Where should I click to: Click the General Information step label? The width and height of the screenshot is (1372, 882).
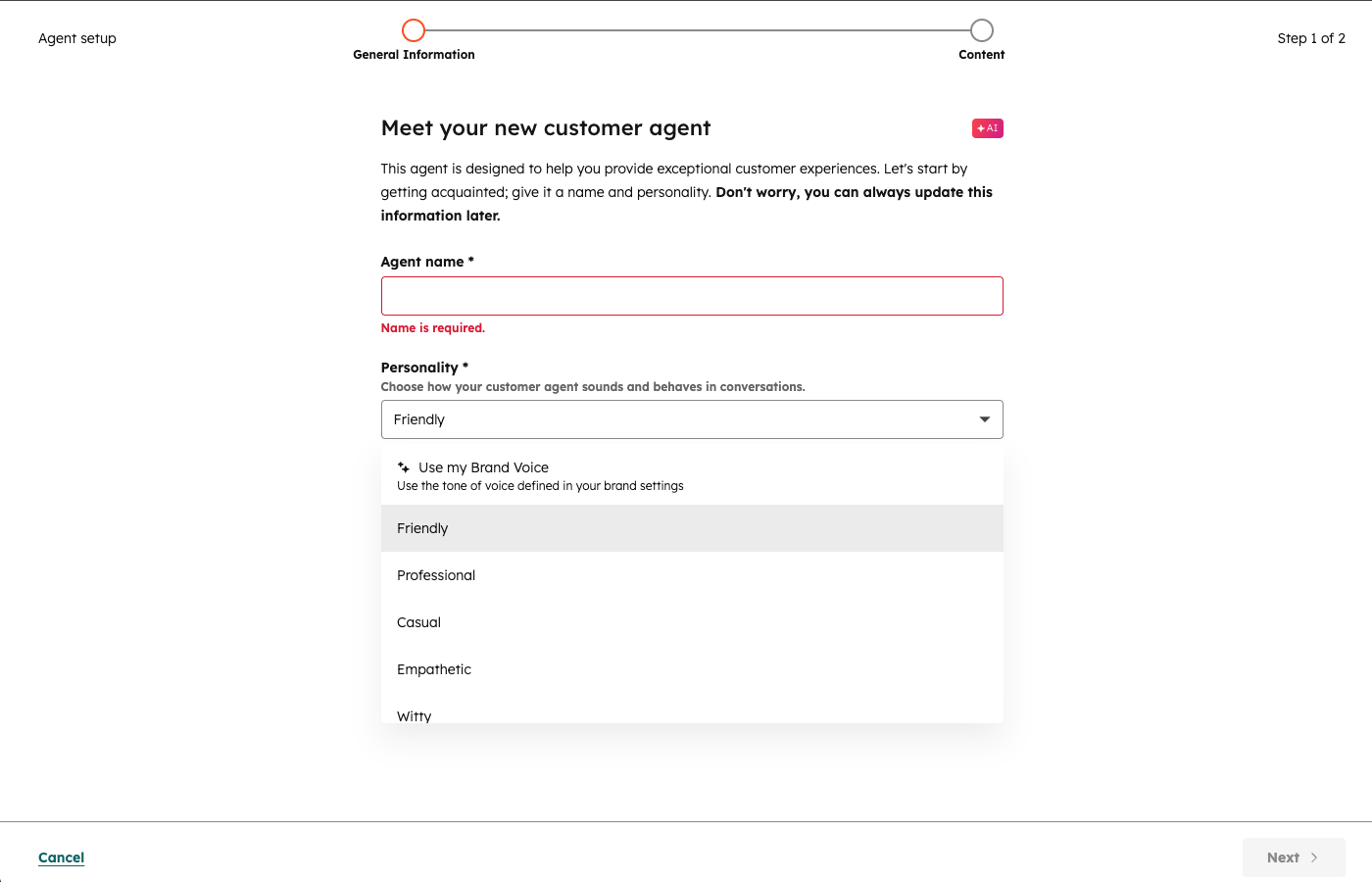[414, 55]
